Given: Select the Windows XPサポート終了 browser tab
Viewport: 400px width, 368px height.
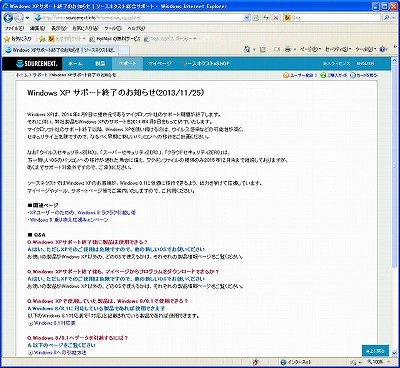Looking at the screenshot, I should click(61, 50).
